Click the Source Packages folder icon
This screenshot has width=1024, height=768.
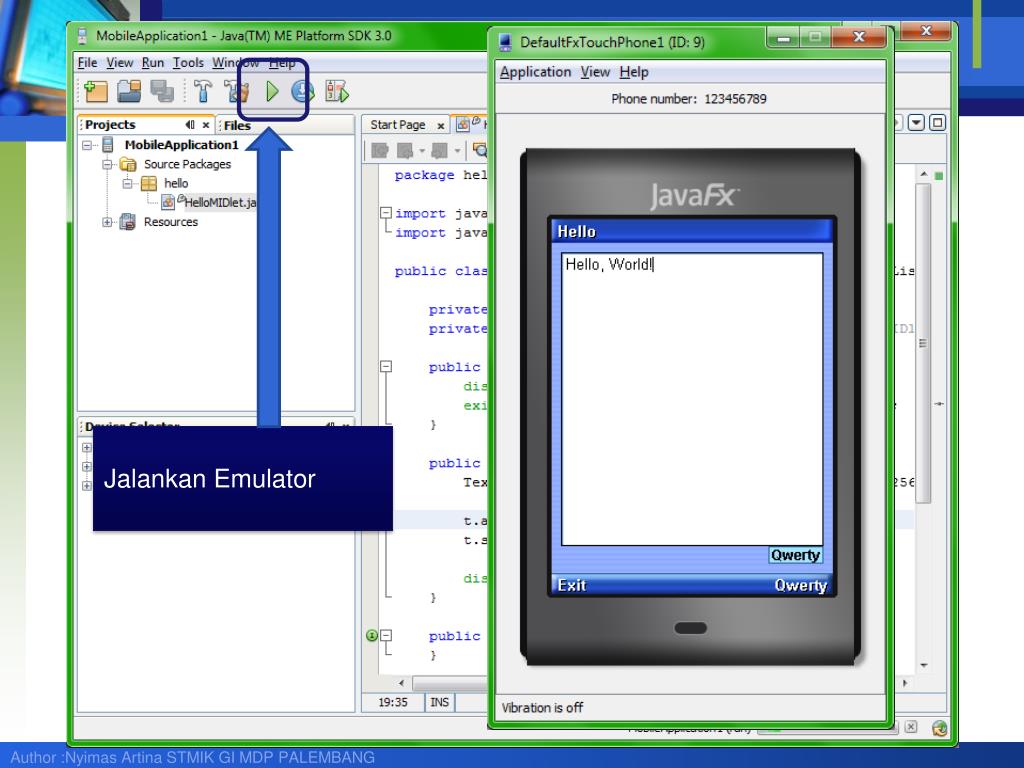pos(128,164)
